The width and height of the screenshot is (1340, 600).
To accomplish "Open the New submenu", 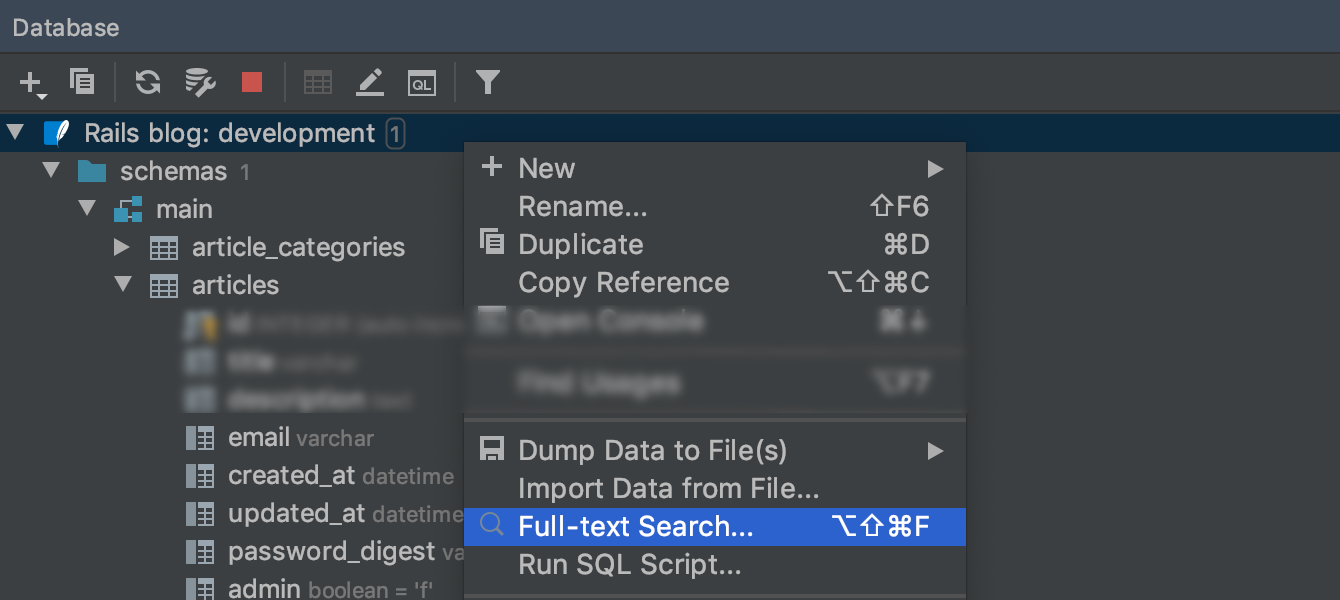I will 547,168.
